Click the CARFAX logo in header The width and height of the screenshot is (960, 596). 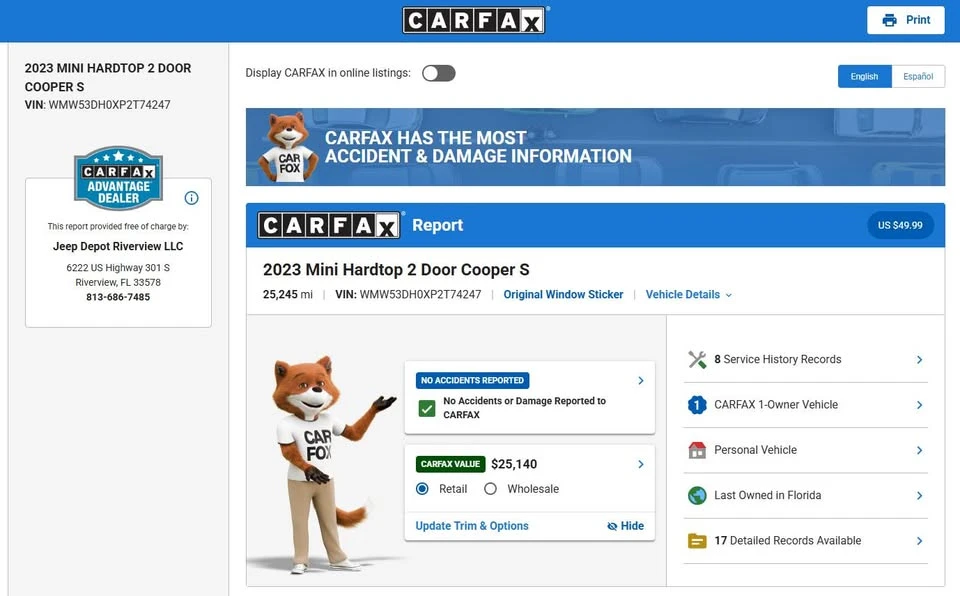(474, 20)
